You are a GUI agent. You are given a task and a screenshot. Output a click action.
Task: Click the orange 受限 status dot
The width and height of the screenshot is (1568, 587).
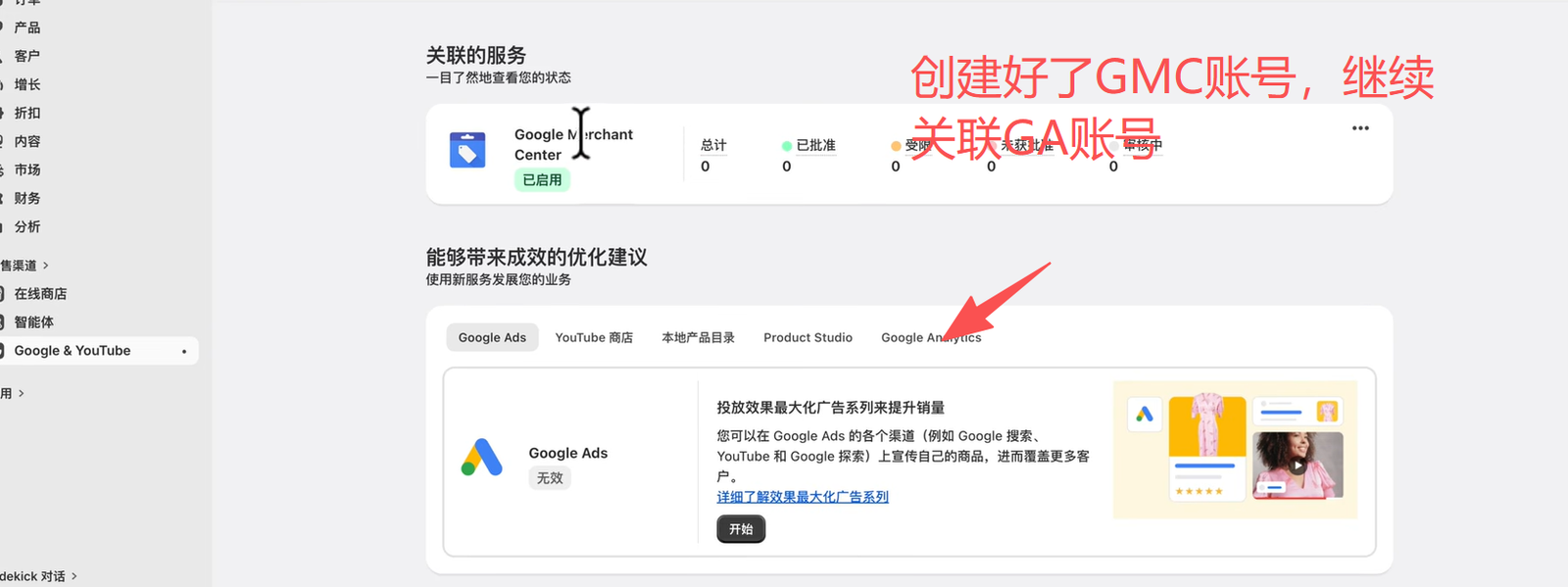896,146
